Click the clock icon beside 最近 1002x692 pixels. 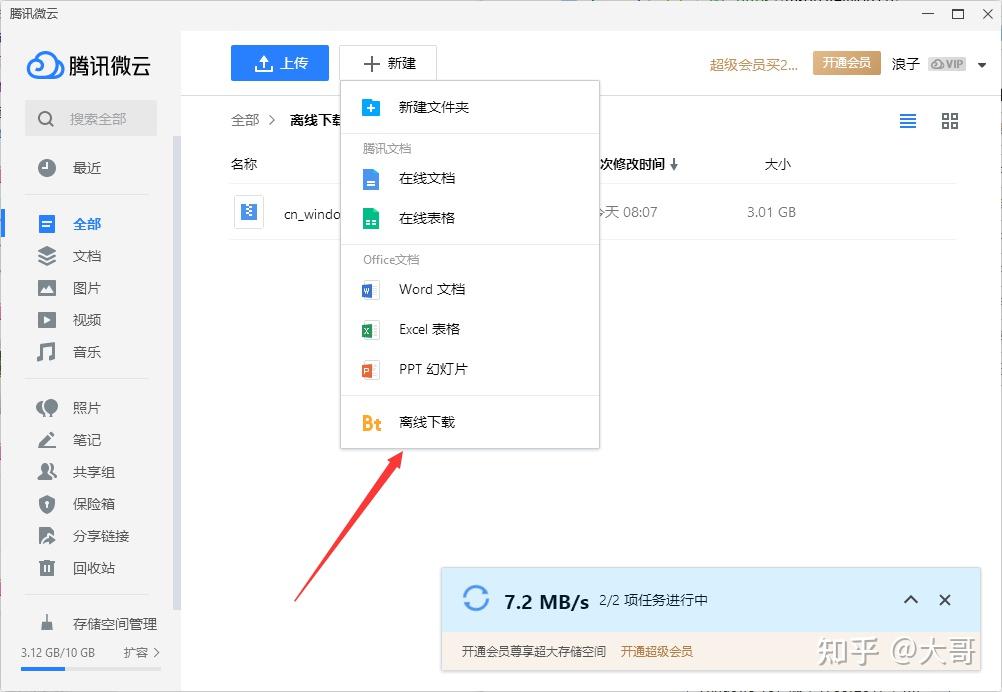[x=47, y=168]
